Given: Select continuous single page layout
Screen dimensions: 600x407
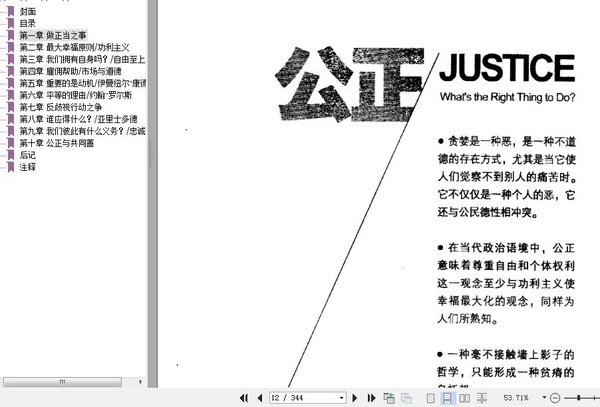Looking at the screenshot, I should [x=447, y=398].
